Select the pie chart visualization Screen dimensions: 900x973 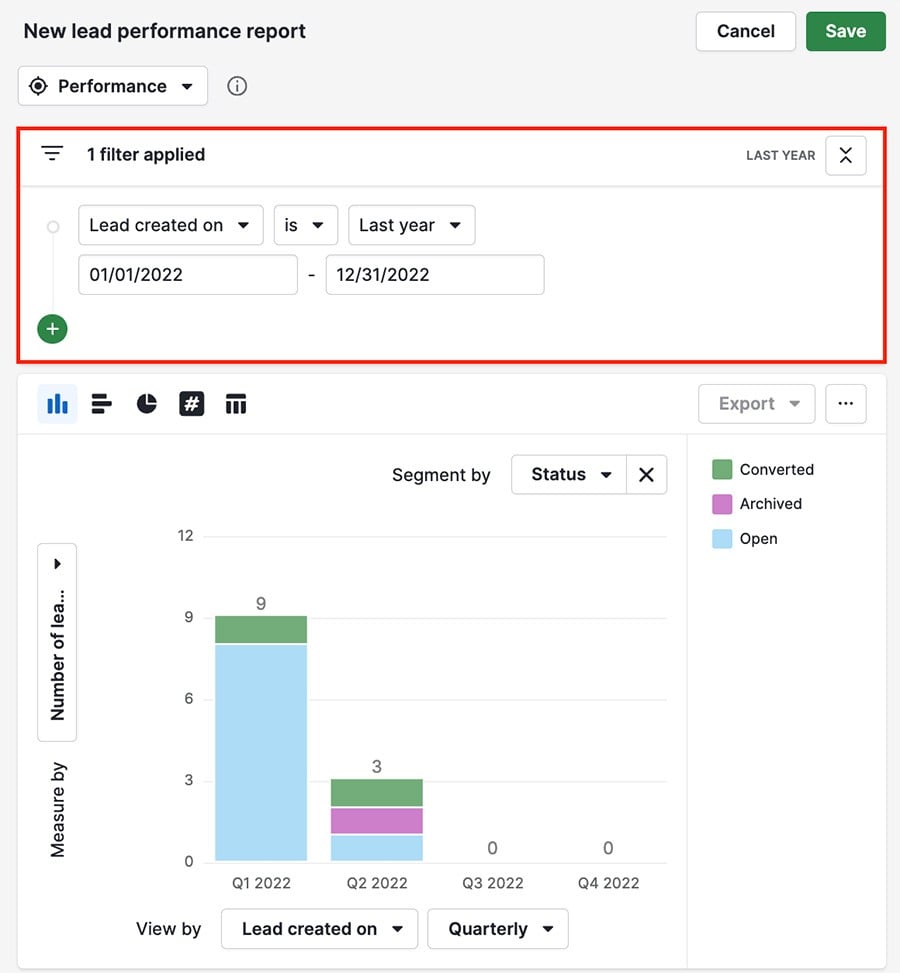146,403
